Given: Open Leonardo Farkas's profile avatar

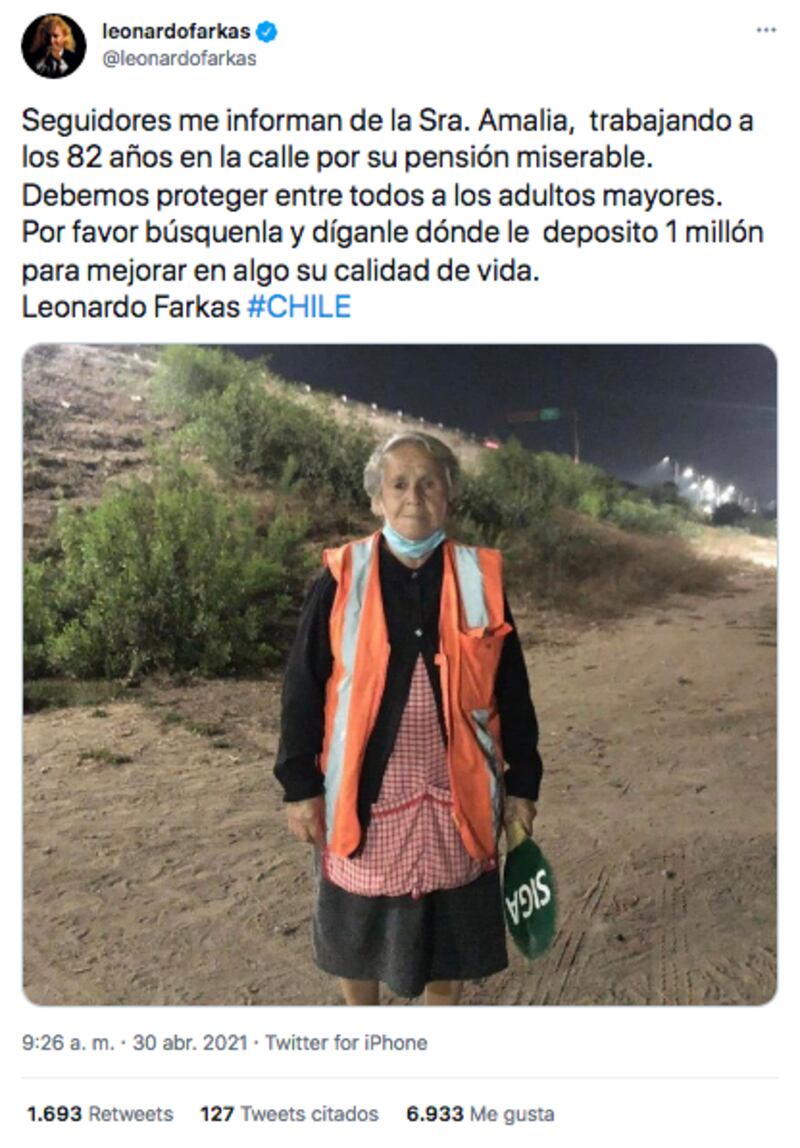Looking at the screenshot, I should [x=53, y=45].
